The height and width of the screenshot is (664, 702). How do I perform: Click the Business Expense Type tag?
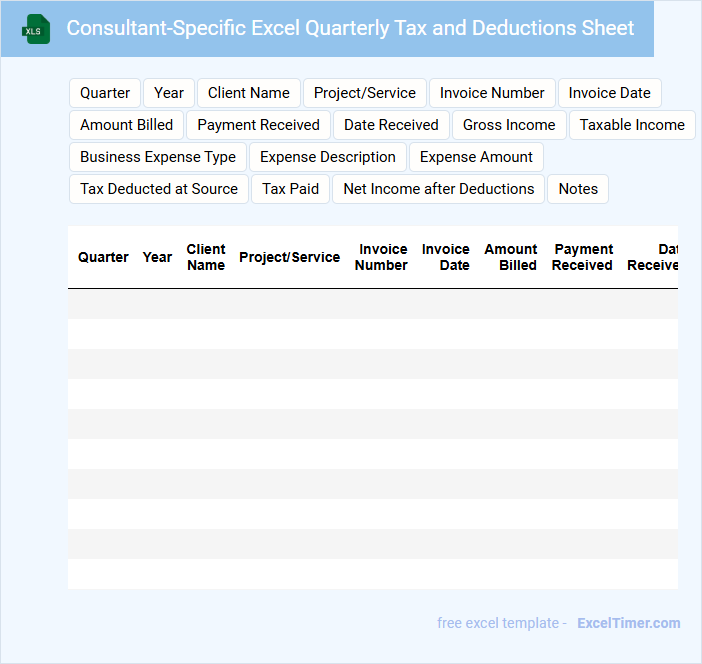point(158,157)
